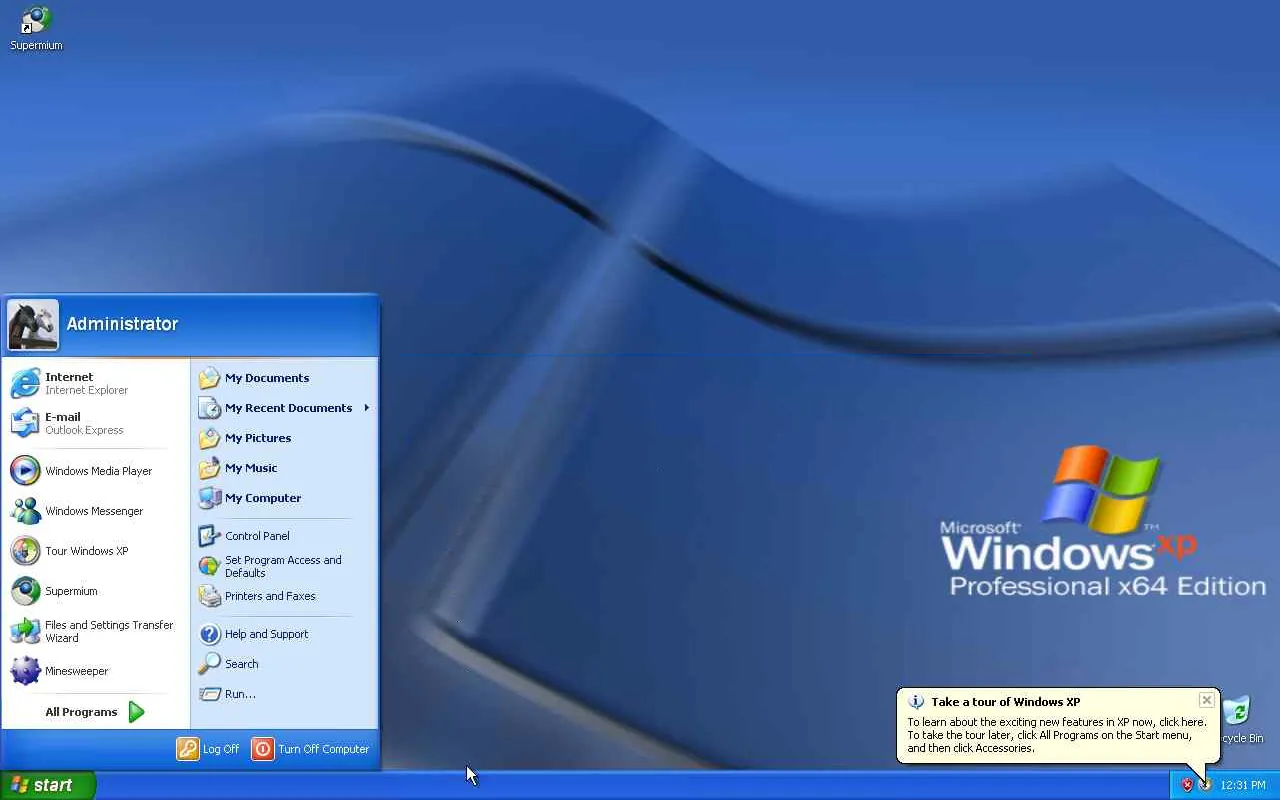
Task: Launch Tour Windows XP from the Start menu
Action: click(x=96, y=551)
